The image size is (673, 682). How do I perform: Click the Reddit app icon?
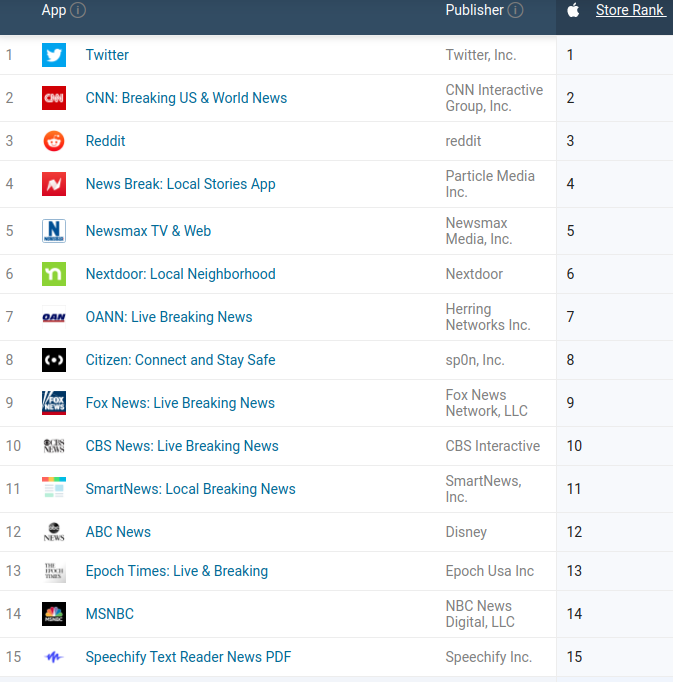54,141
